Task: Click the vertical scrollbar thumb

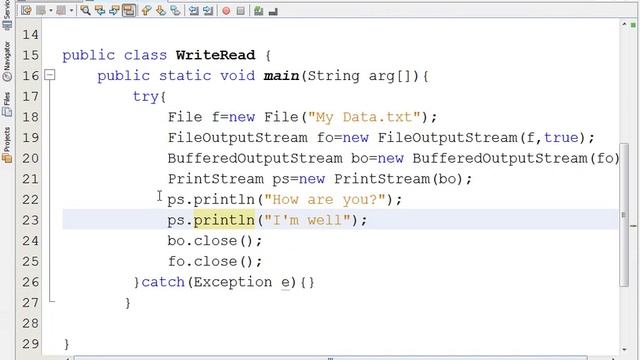Action: 624,215
